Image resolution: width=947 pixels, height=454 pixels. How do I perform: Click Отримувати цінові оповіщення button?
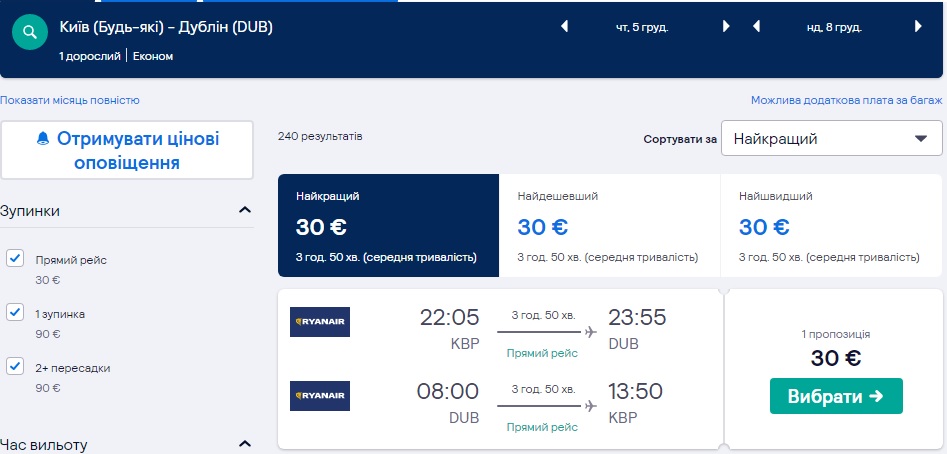click(x=127, y=150)
